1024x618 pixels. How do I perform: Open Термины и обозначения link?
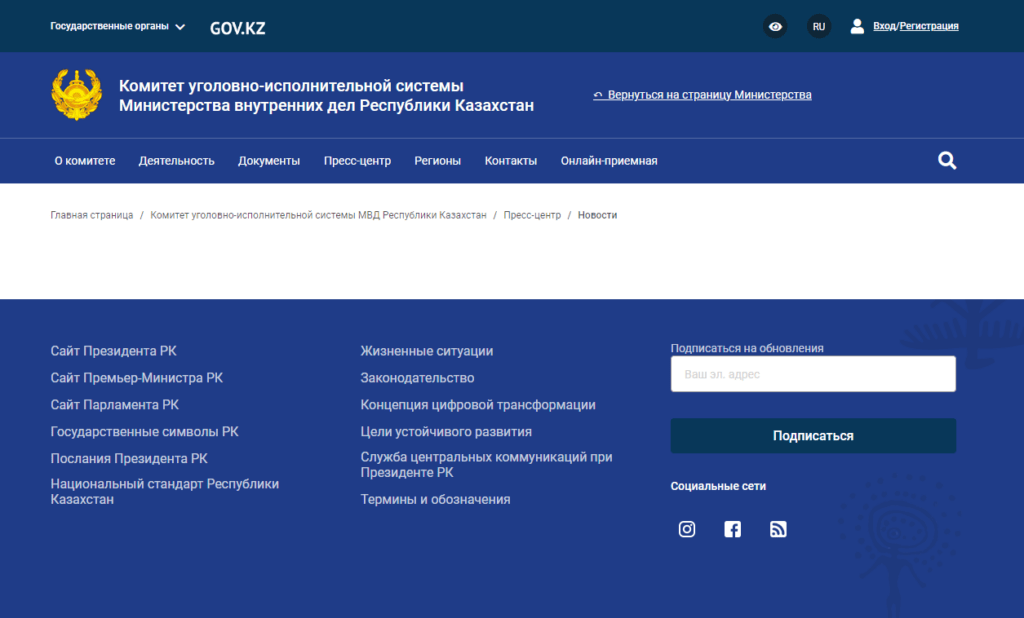pos(436,499)
